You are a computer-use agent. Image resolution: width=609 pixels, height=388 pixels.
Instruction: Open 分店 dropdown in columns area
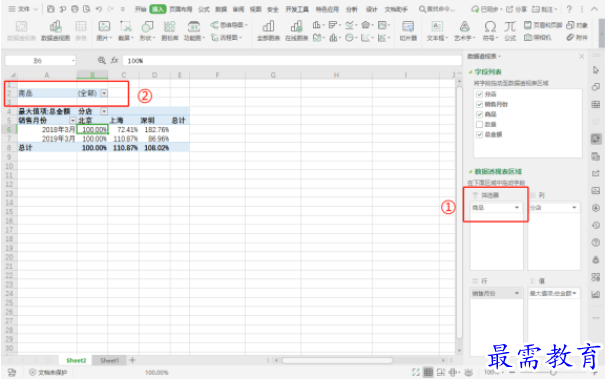[574, 207]
